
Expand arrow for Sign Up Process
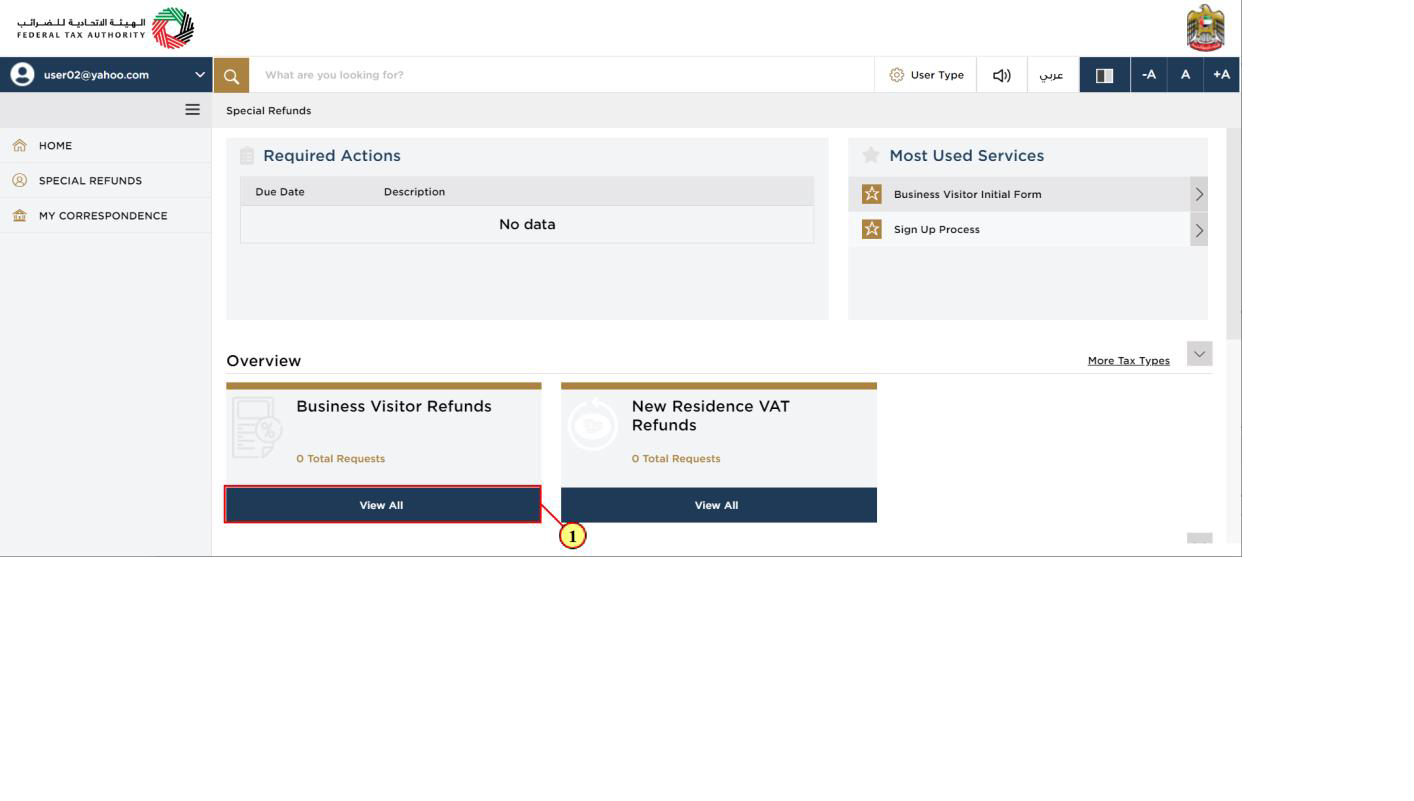(x=1199, y=230)
